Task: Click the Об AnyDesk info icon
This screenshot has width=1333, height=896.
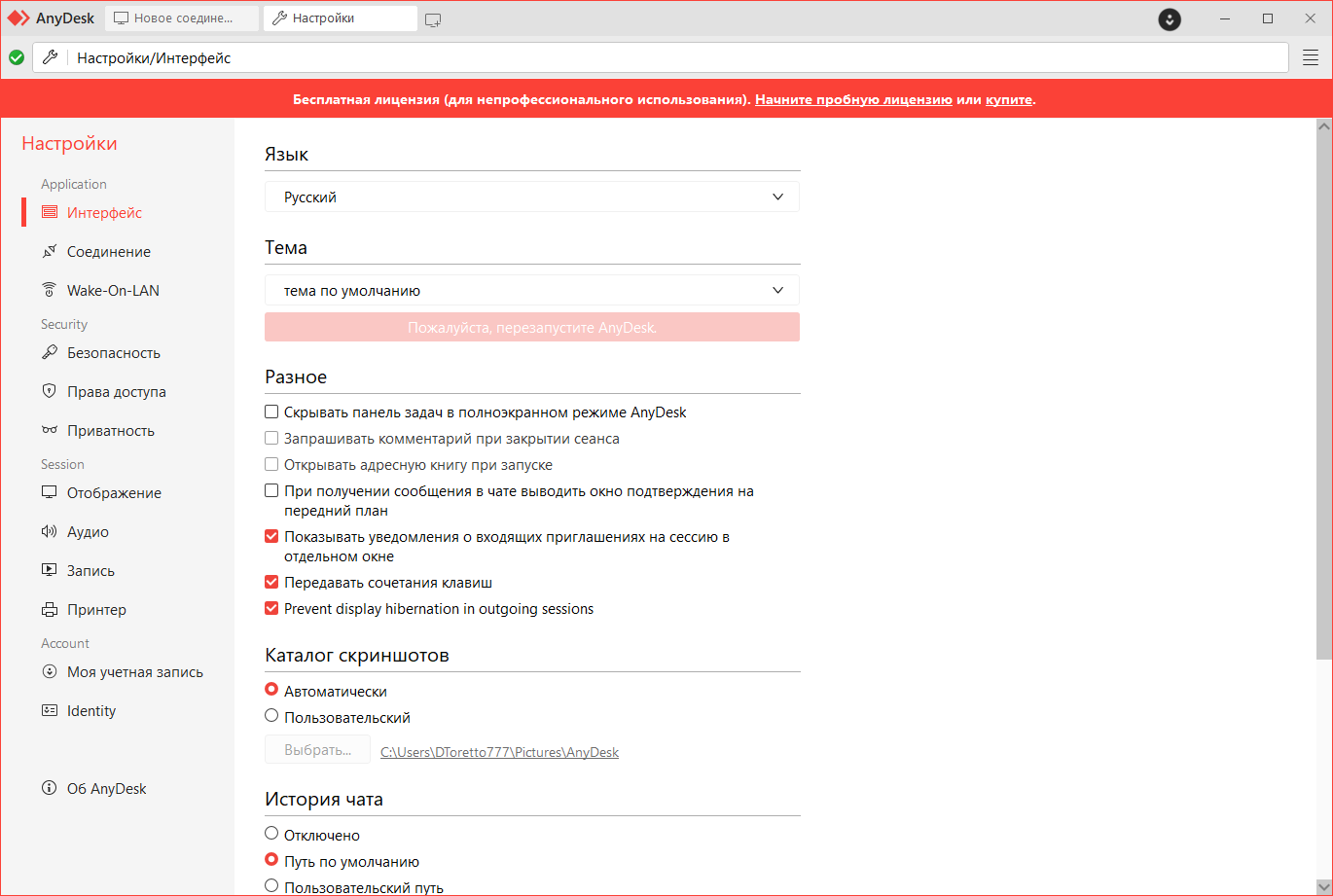Action: [50, 788]
